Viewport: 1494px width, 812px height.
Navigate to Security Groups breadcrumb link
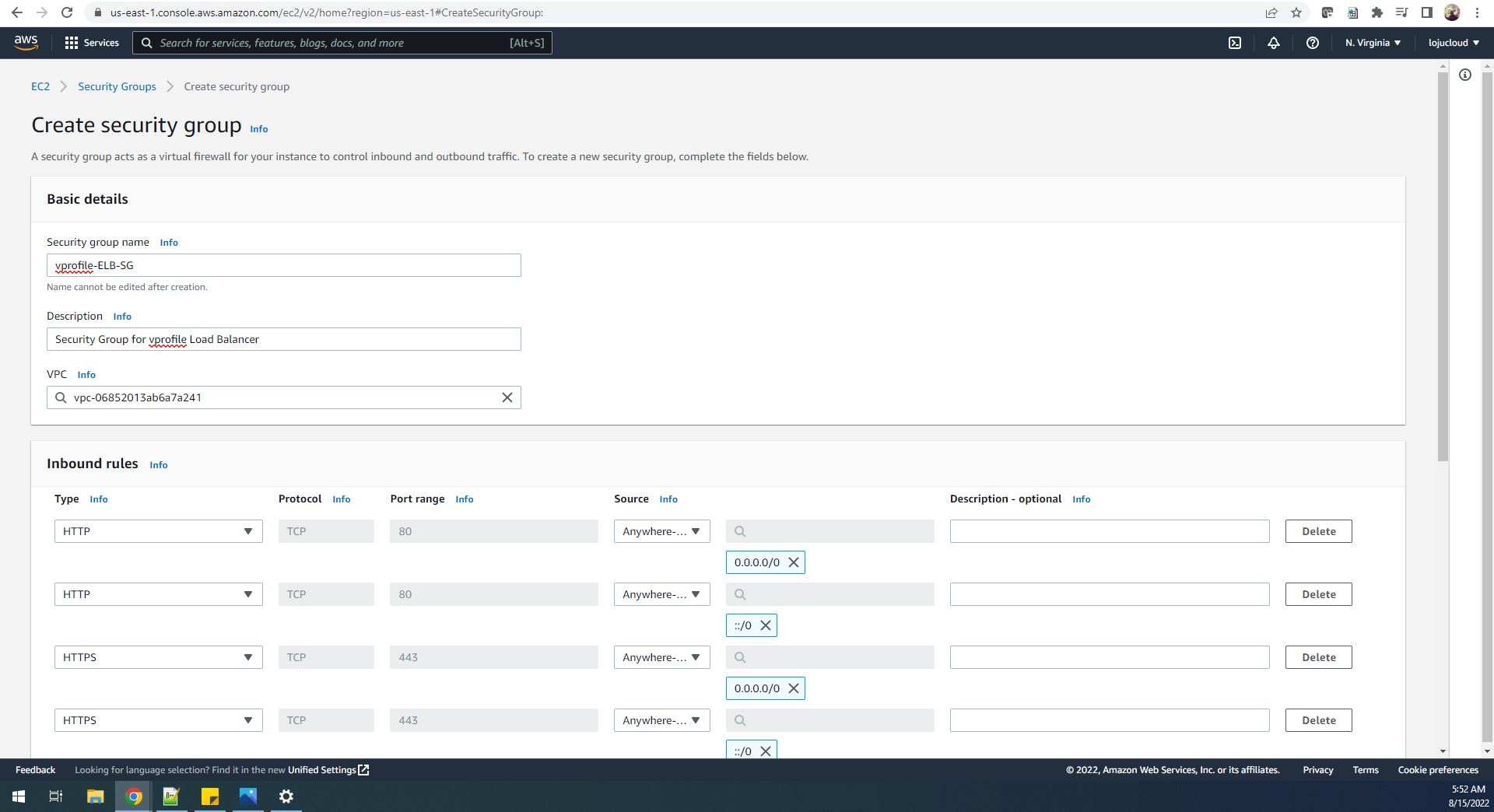pos(117,86)
